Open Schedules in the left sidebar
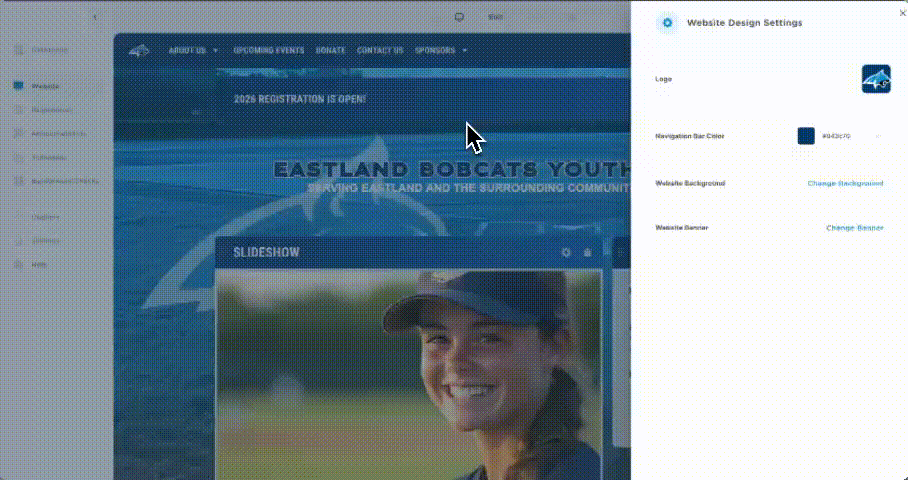The image size is (908, 480). tap(49, 157)
